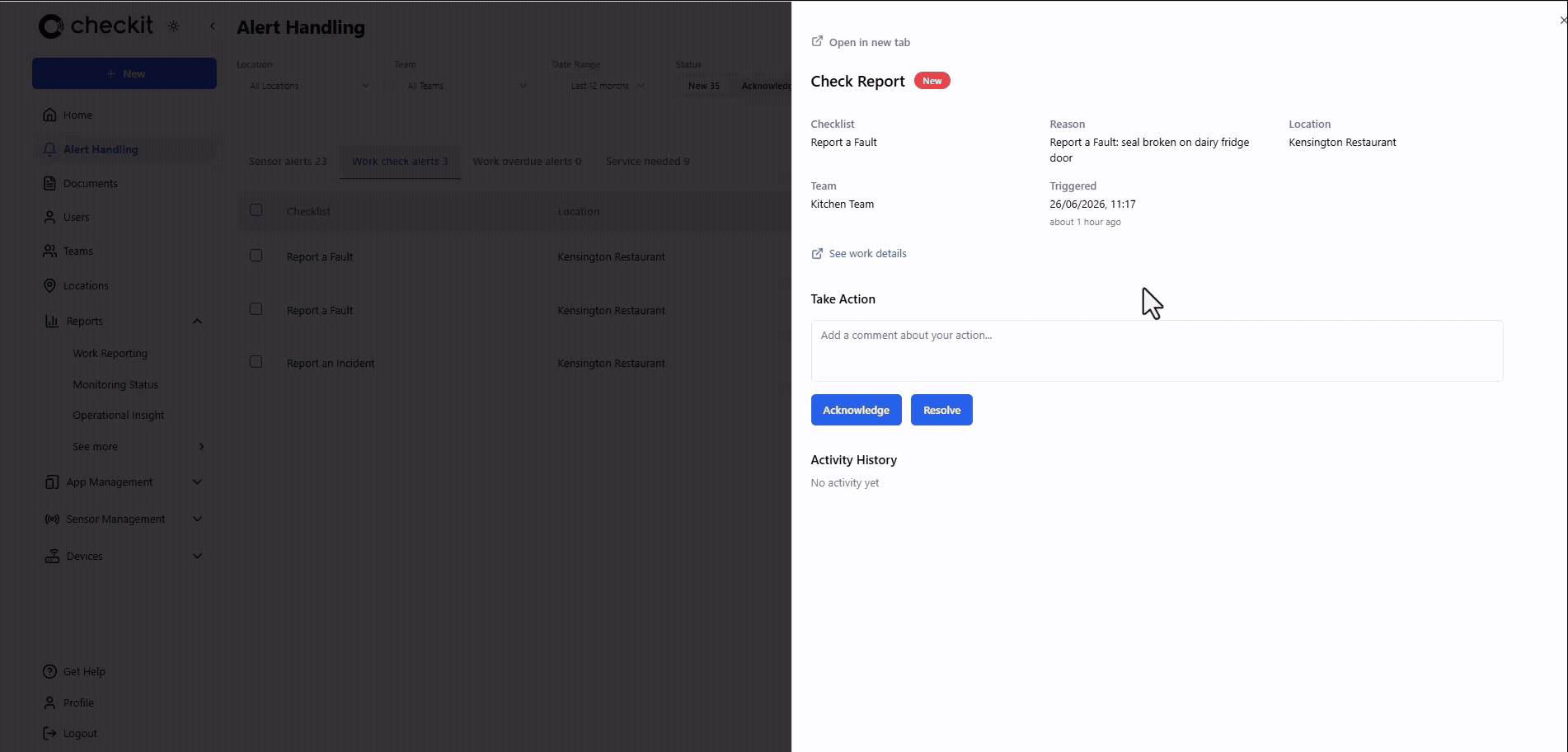Check the Report an Incident row checkbox
This screenshot has width=1568, height=752.
(256, 362)
